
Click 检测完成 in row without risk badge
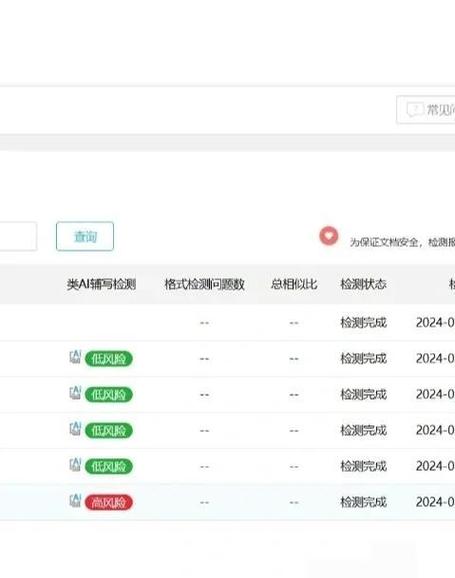coord(363,323)
